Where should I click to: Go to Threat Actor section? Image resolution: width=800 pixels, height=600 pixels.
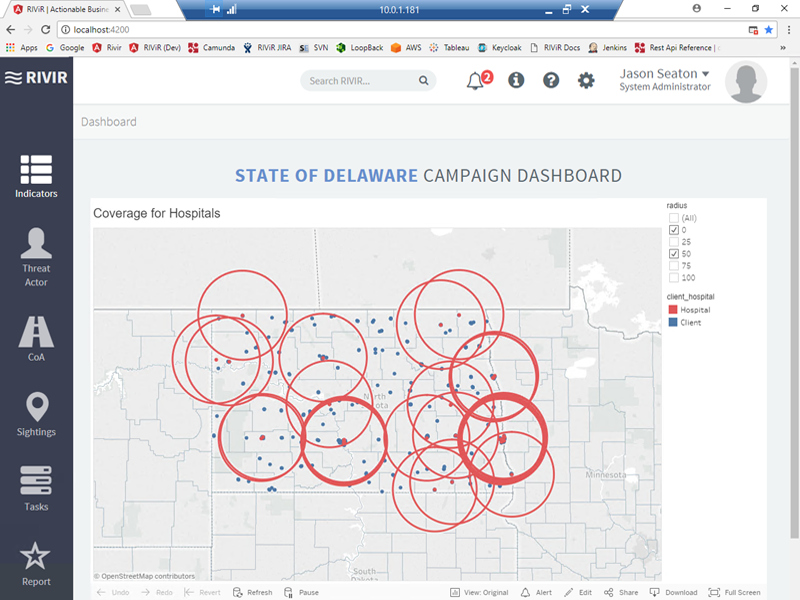pyautogui.click(x=37, y=256)
